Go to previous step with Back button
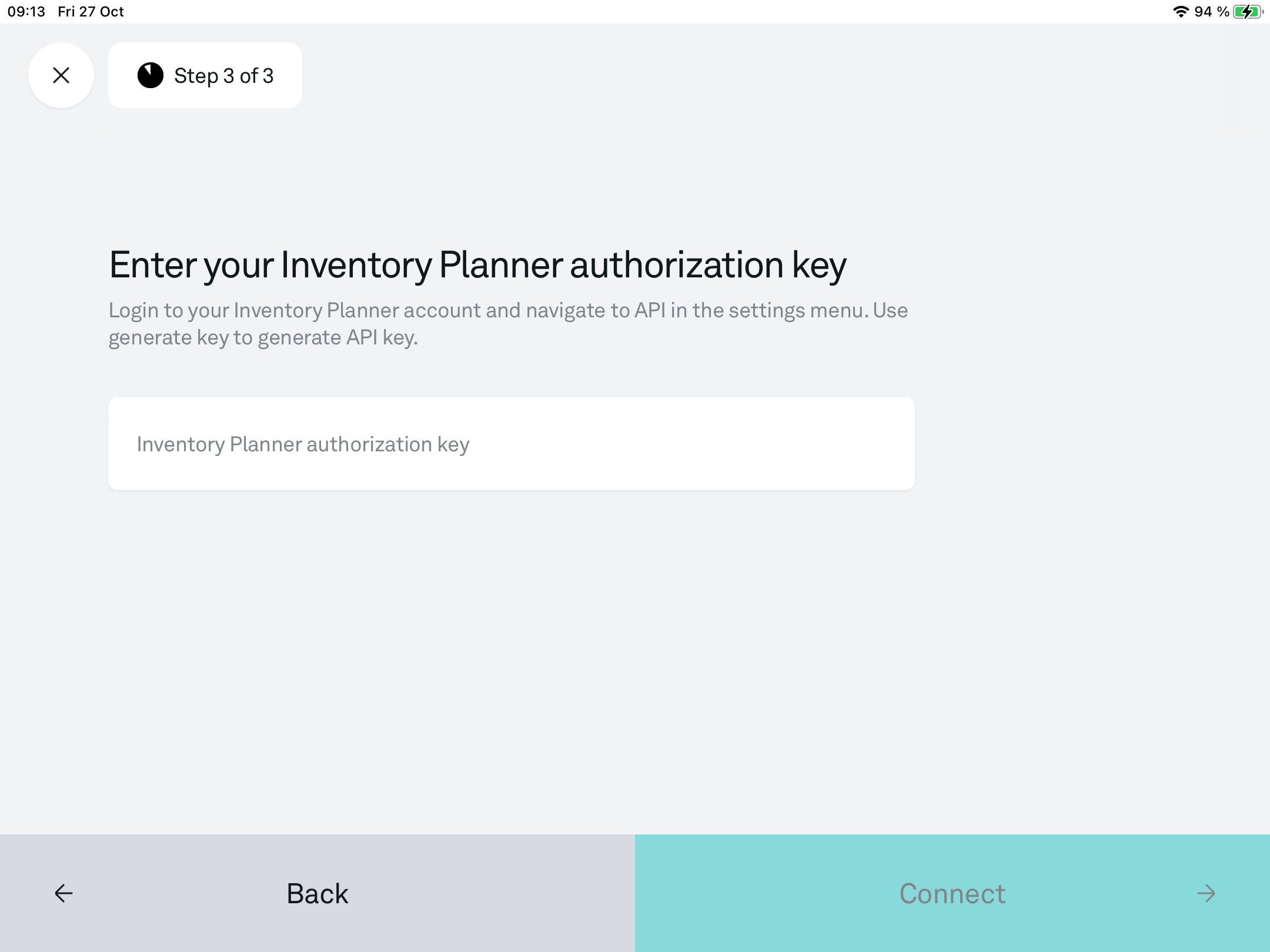The image size is (1270, 952). [x=317, y=893]
